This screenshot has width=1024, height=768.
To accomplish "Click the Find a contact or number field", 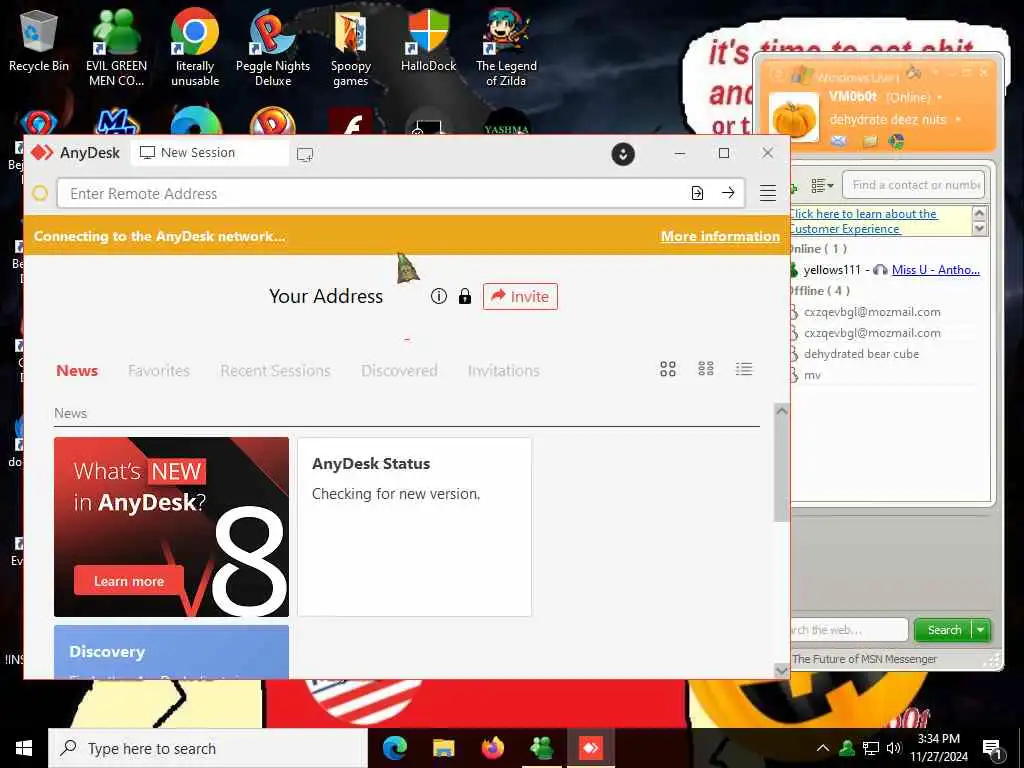I will pyautogui.click(x=913, y=185).
